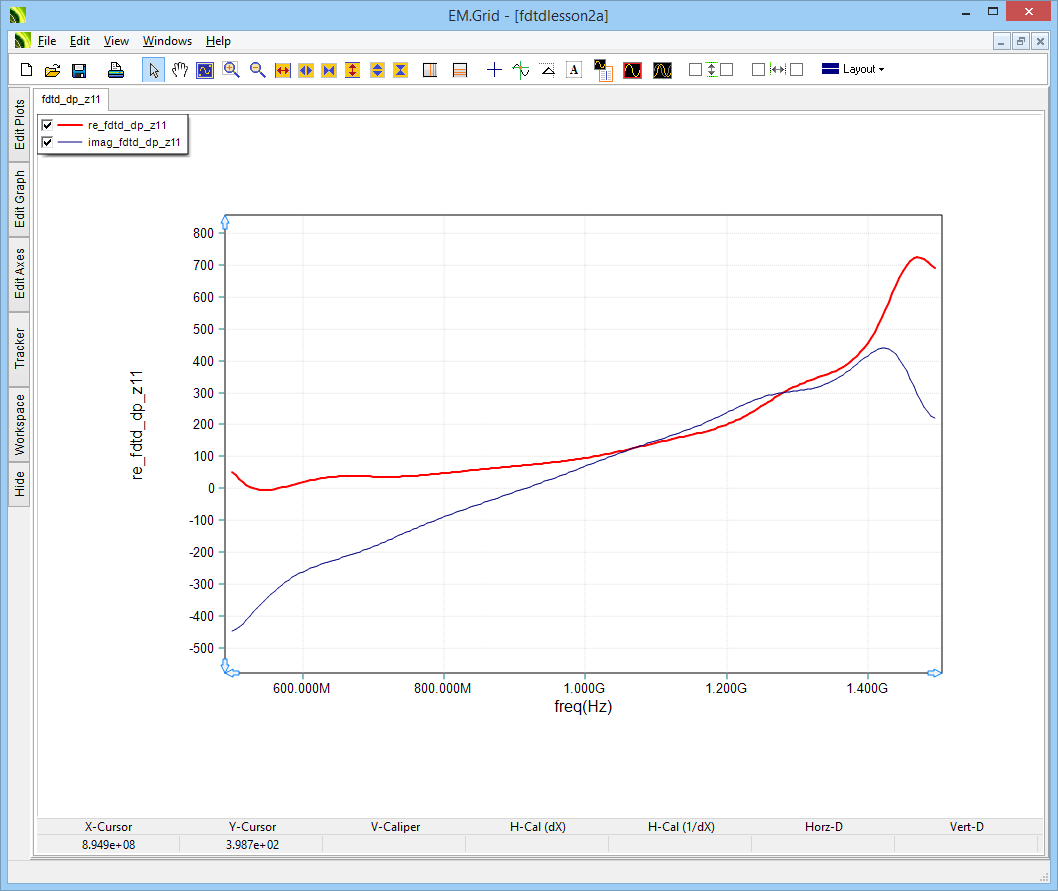
Task: Activate the crosshair cursor tool
Action: coord(494,70)
